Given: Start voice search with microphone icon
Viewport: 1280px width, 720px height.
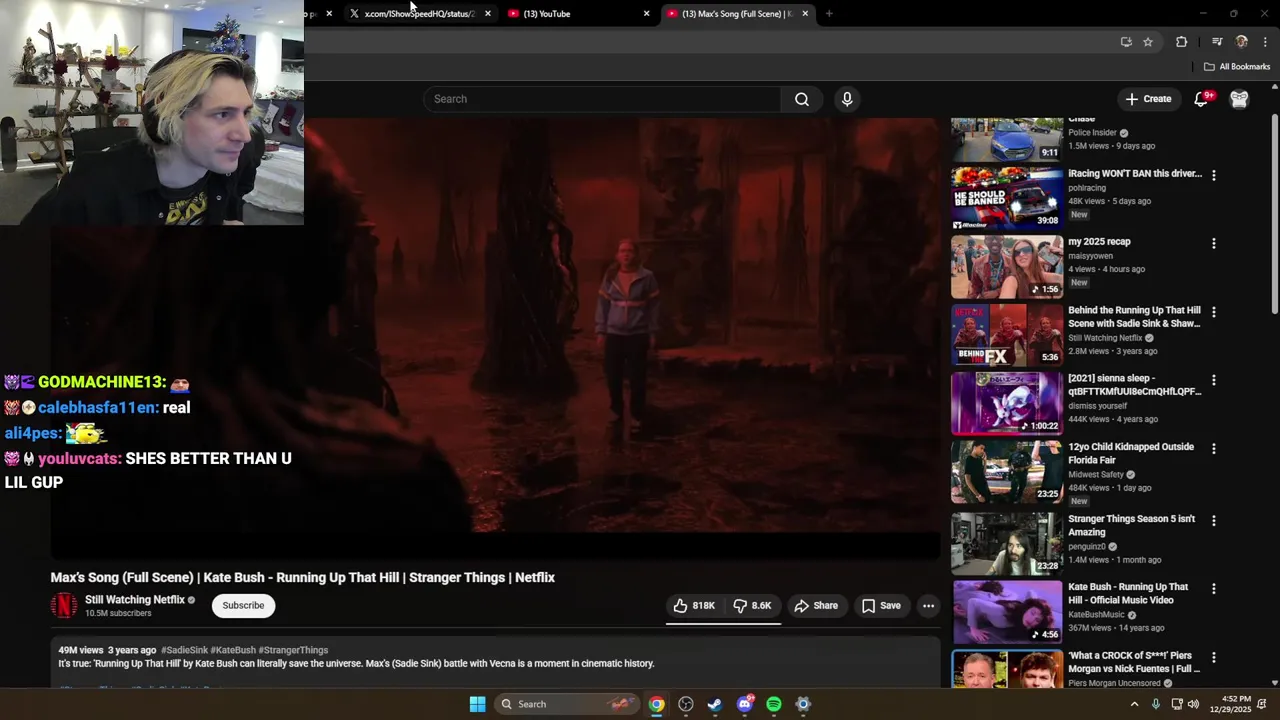Looking at the screenshot, I should click(847, 99).
